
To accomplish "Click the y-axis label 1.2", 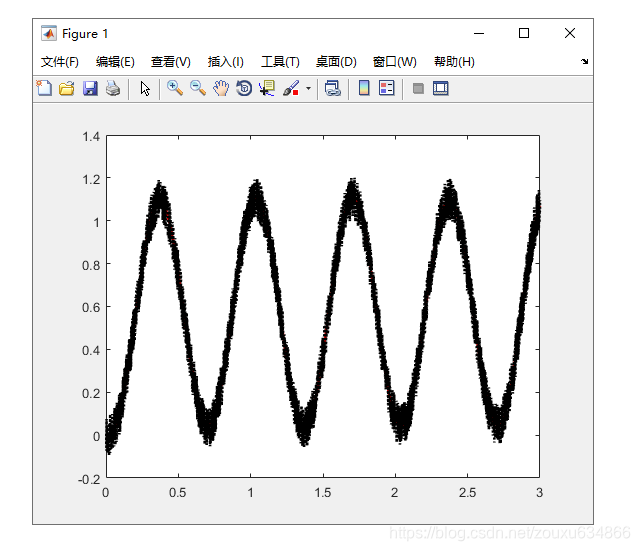I will pyautogui.click(x=91, y=179).
